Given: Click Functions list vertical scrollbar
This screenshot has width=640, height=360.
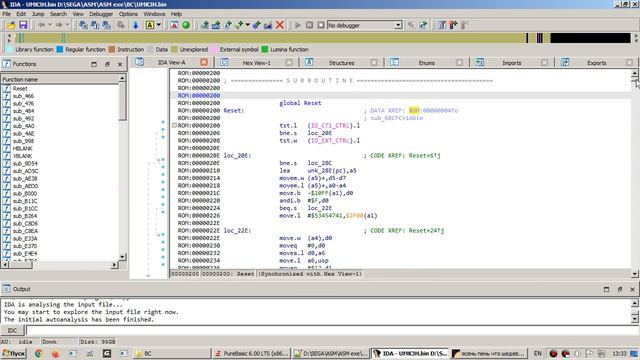Looking at the screenshot, I should tap(122, 167).
